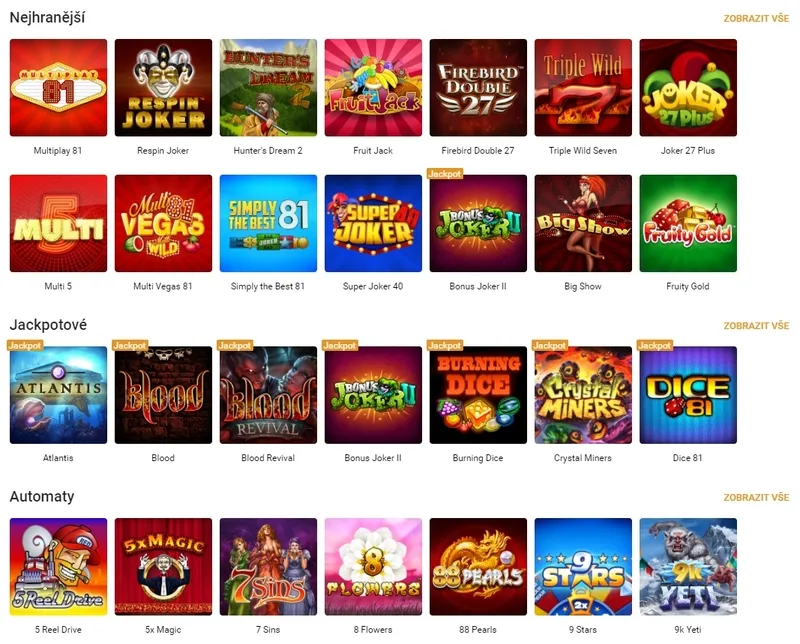Launch Simply the Best 81 slot
Screen dimensions: 800x644
(268, 224)
